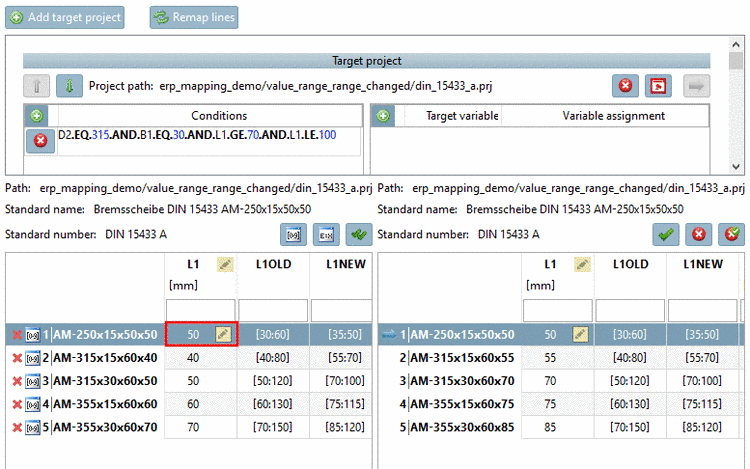Click the Remap lines button
This screenshot has width=750, height=469.
[194, 17]
